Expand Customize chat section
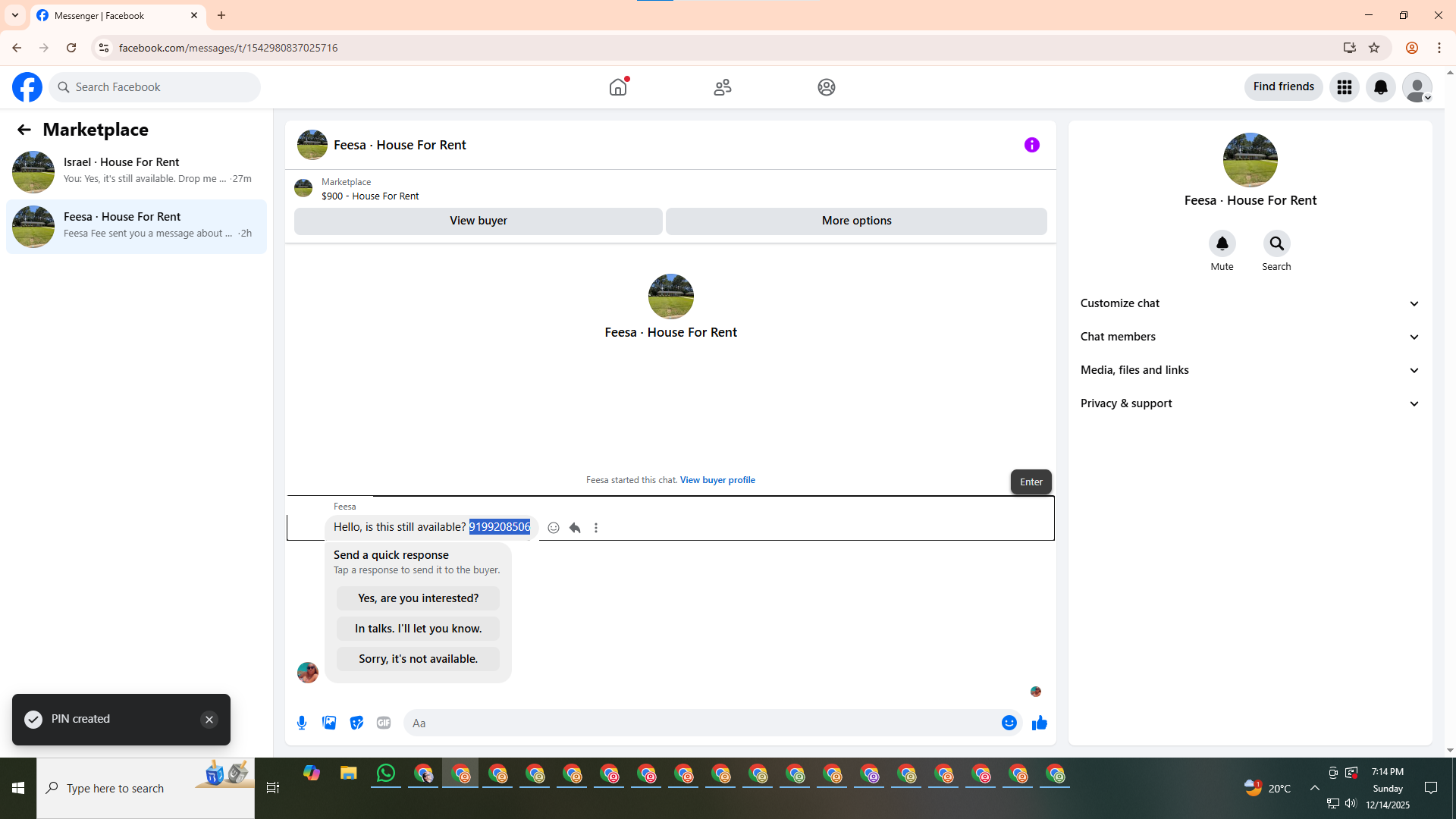 (1250, 303)
